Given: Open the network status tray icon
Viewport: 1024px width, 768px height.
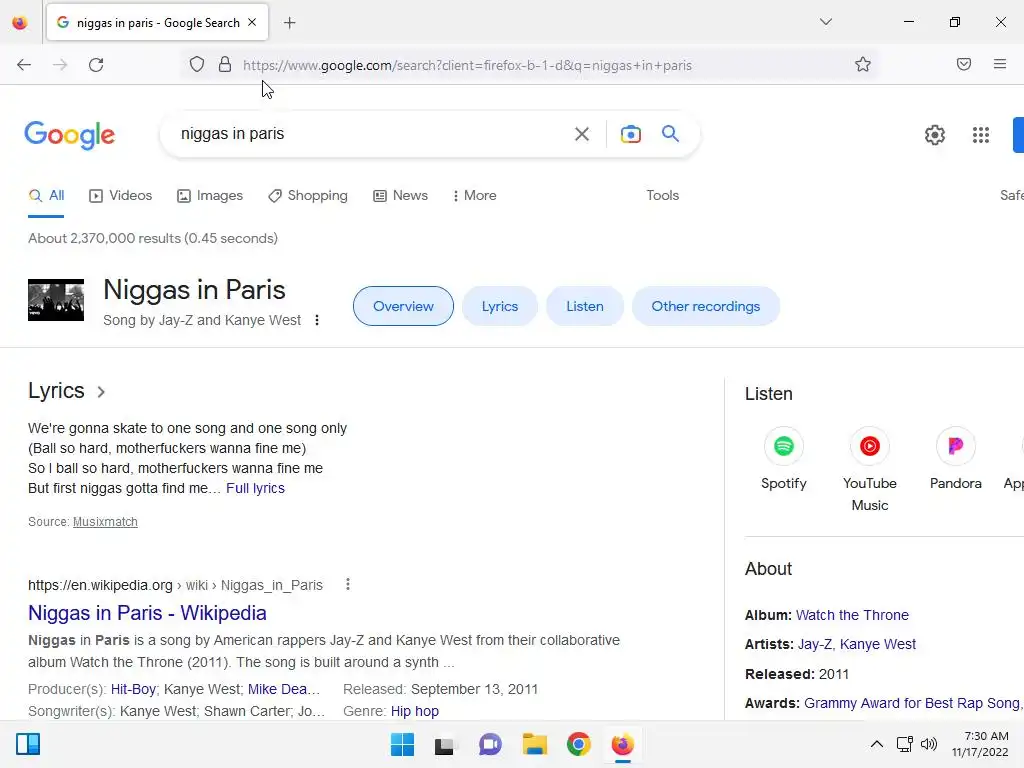Looking at the screenshot, I should click(x=904, y=744).
